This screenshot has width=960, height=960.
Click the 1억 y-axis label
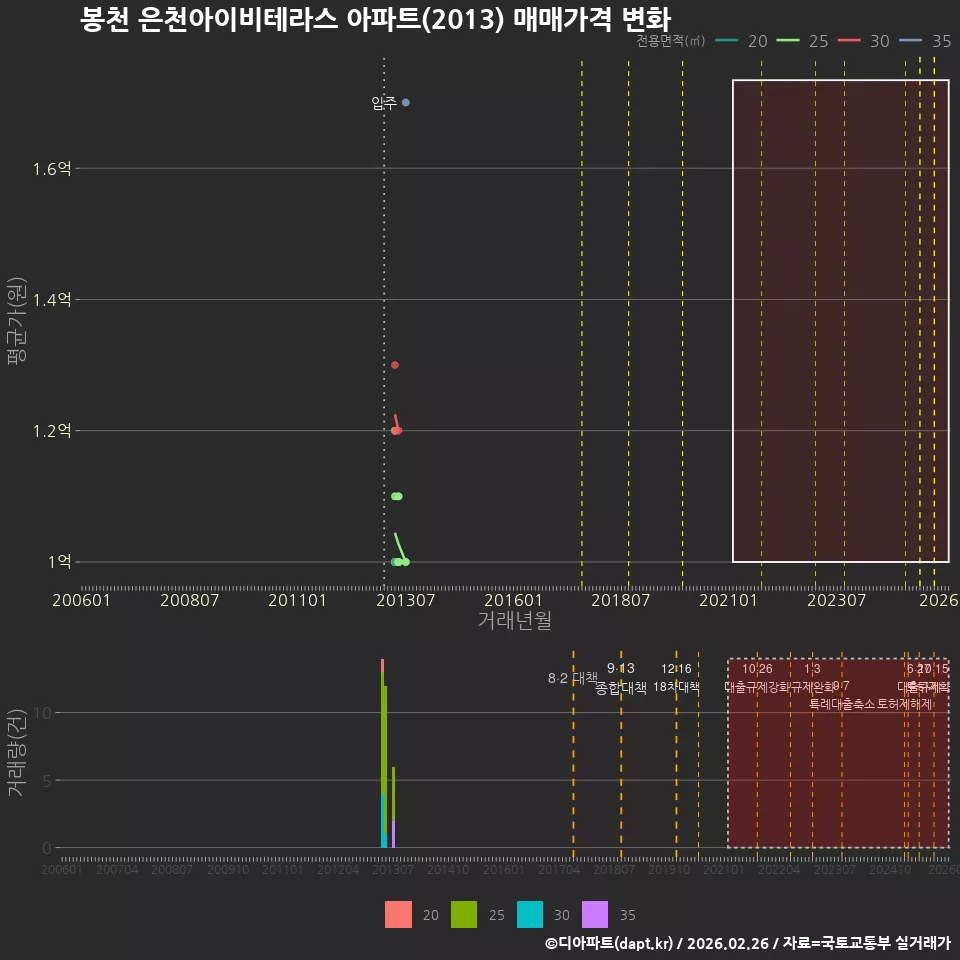click(x=59, y=561)
